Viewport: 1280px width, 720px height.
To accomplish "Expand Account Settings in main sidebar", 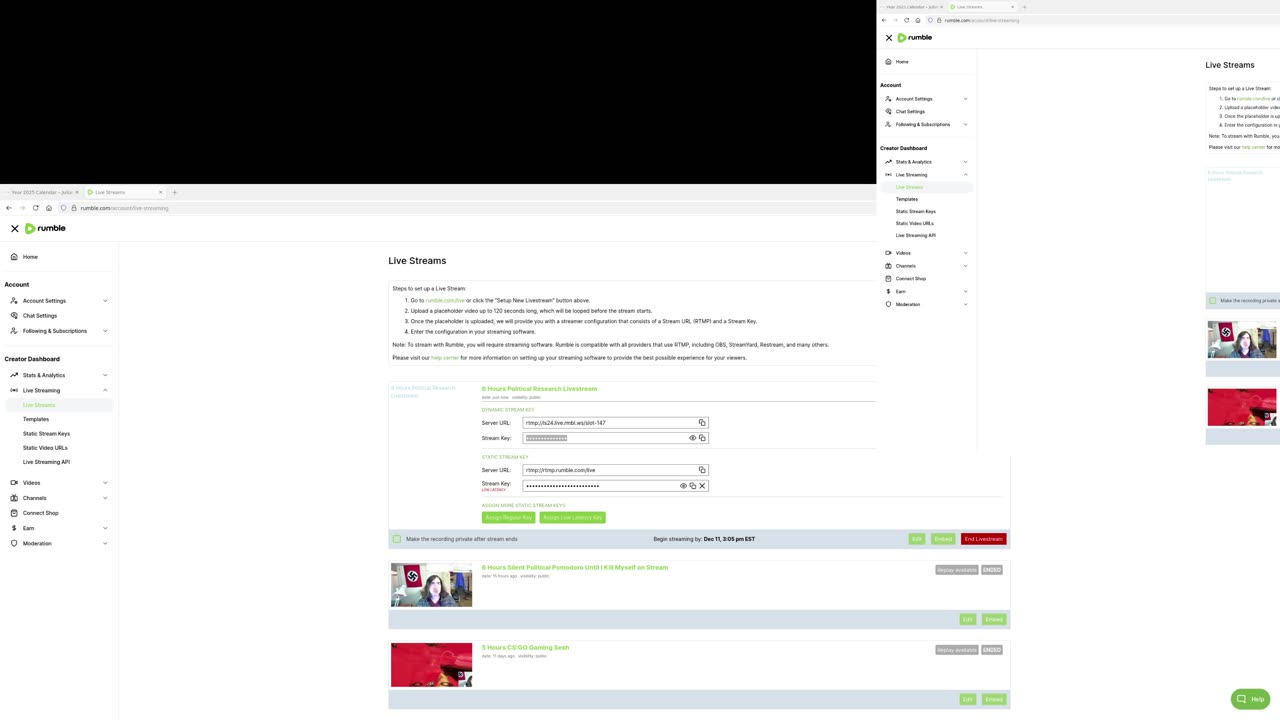I will click(x=105, y=301).
